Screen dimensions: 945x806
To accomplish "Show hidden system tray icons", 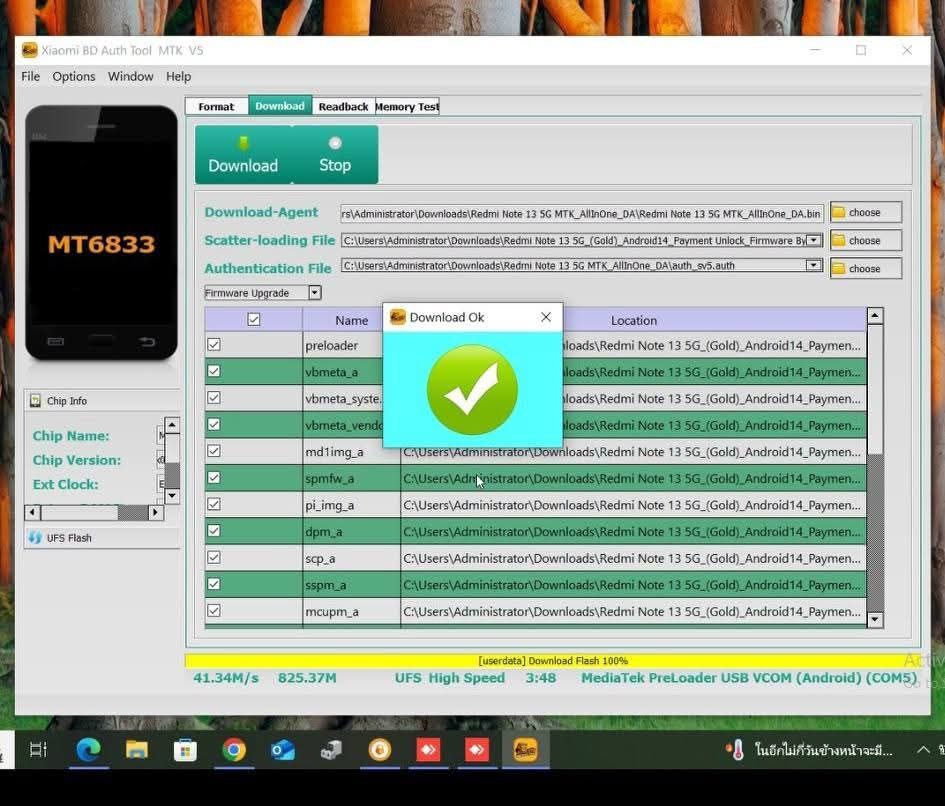I will click(x=923, y=750).
